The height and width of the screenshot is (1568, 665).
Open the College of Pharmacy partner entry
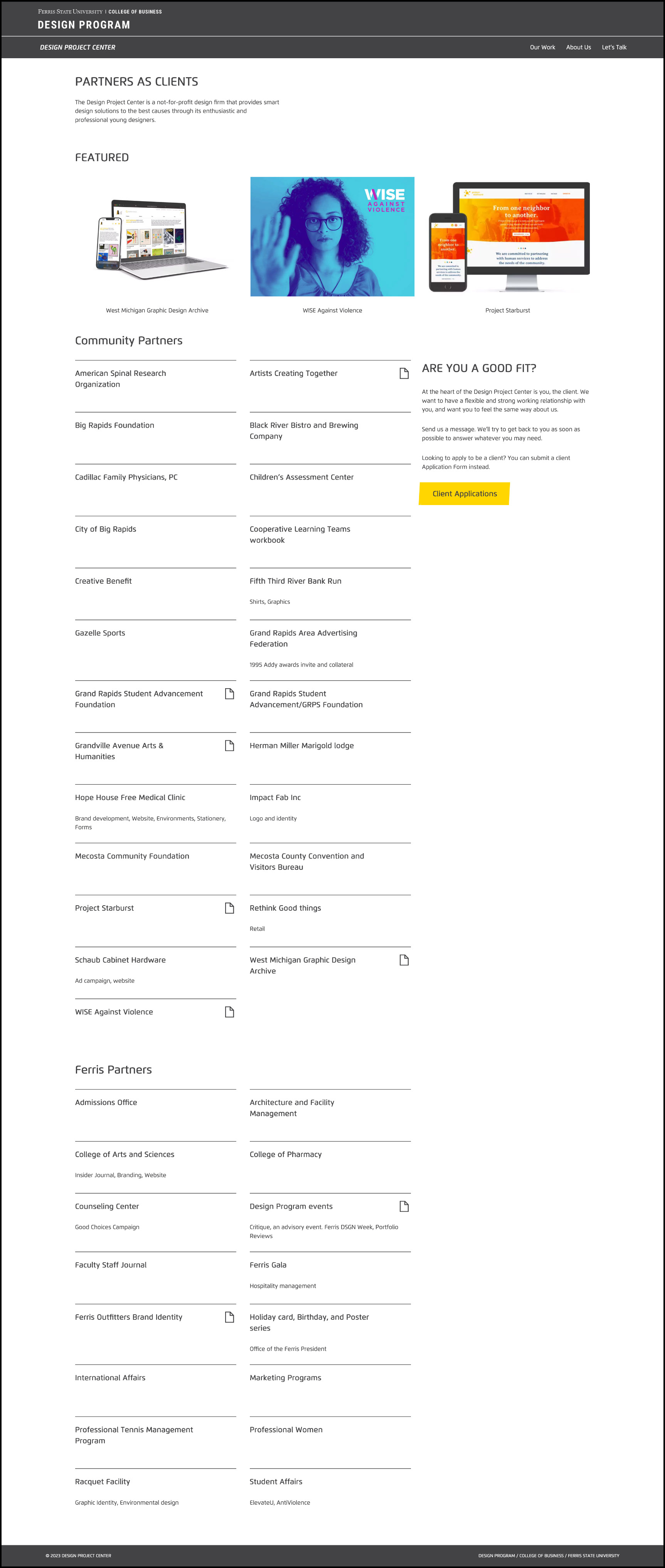285,1154
